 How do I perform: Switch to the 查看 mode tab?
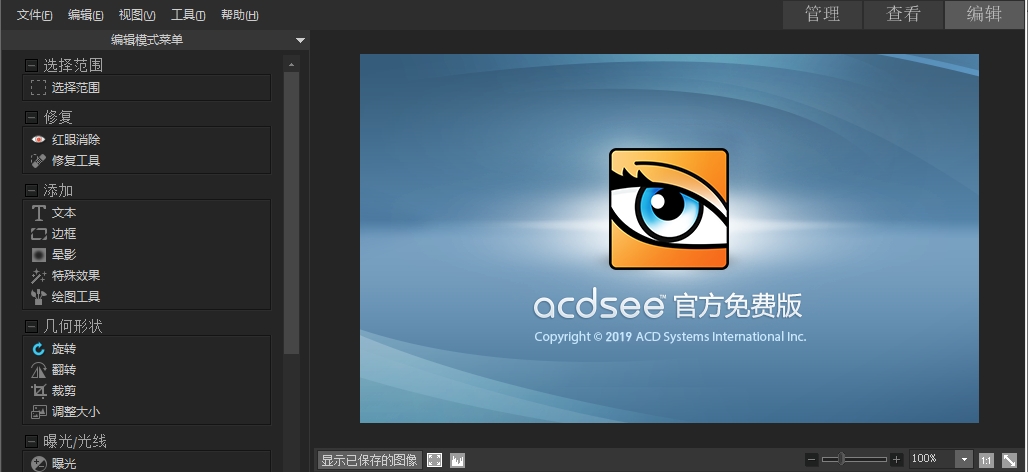click(x=903, y=14)
